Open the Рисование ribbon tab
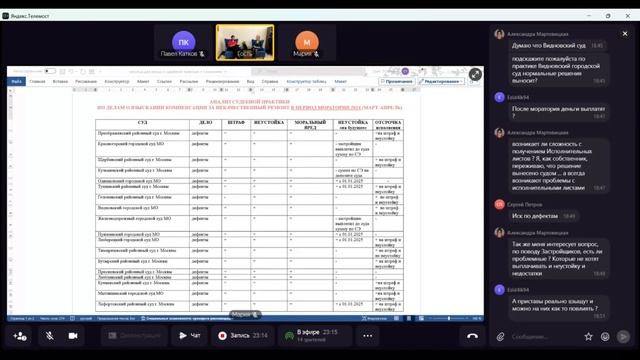 point(86,82)
